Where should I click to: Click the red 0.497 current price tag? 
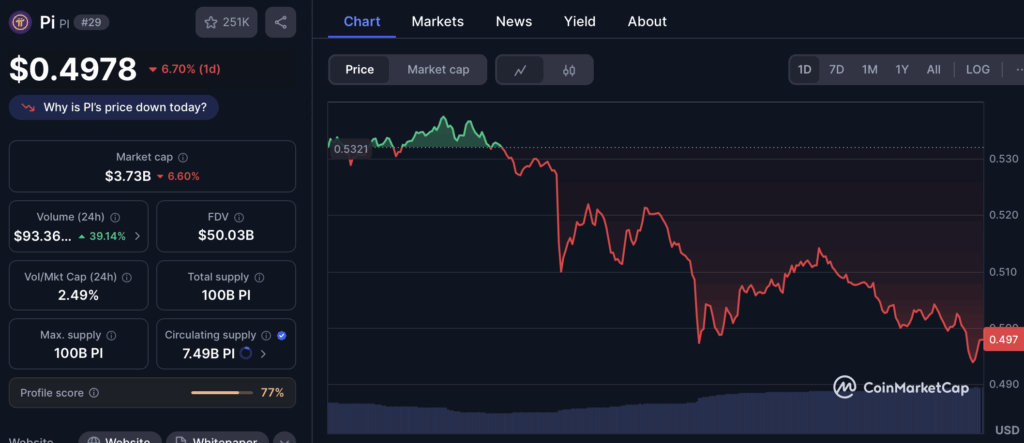coord(1004,339)
